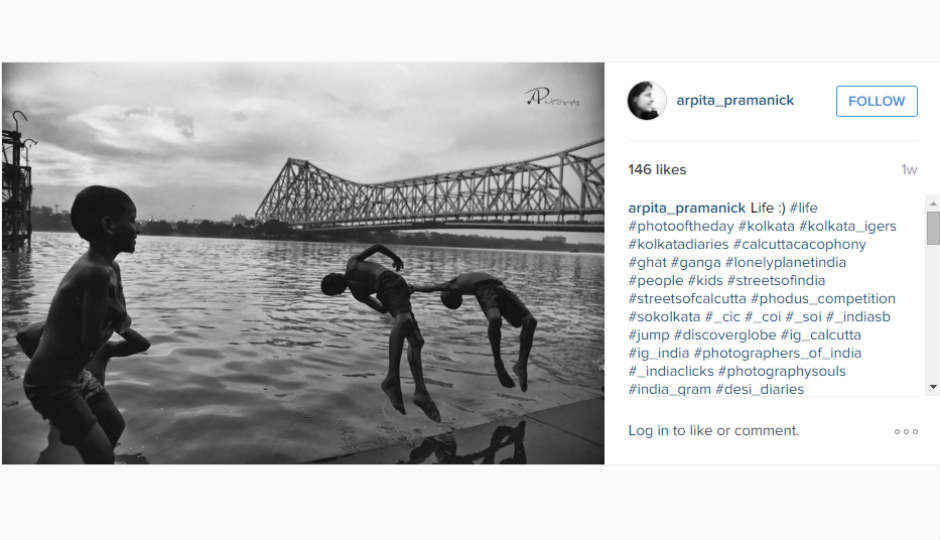Open the 1w timestamp link
The width and height of the screenshot is (940, 540).
(x=909, y=170)
